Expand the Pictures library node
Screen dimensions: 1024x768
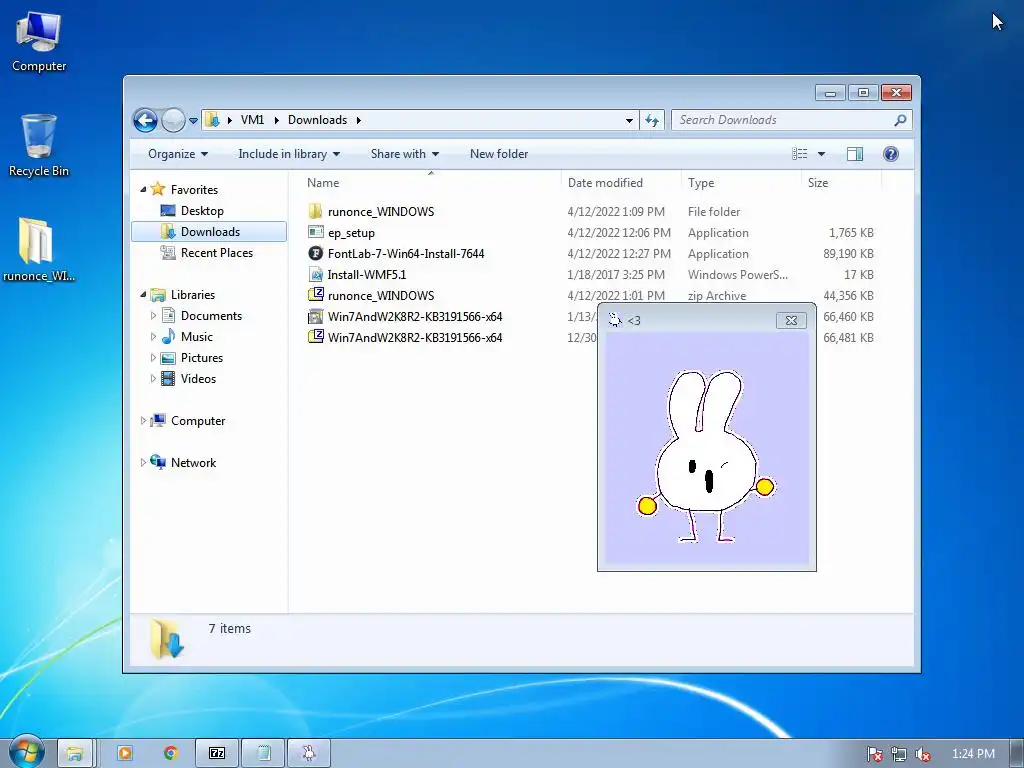pos(153,358)
